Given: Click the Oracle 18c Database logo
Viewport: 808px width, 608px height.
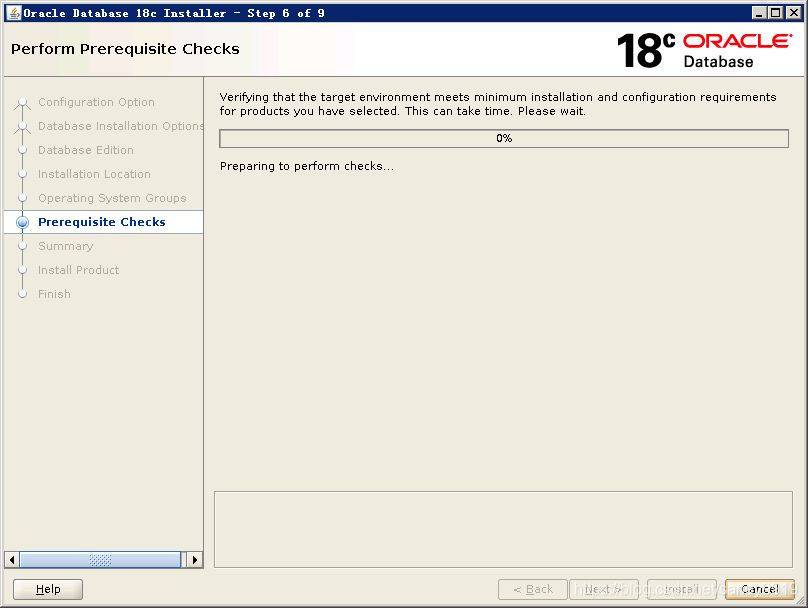Looking at the screenshot, I should (x=704, y=50).
